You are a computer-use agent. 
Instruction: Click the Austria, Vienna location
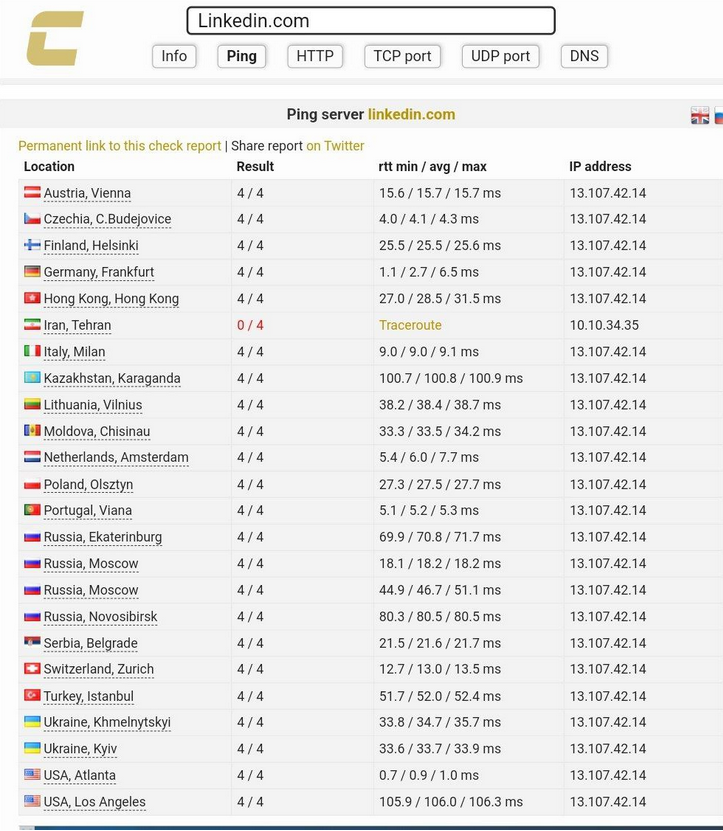coord(87,193)
